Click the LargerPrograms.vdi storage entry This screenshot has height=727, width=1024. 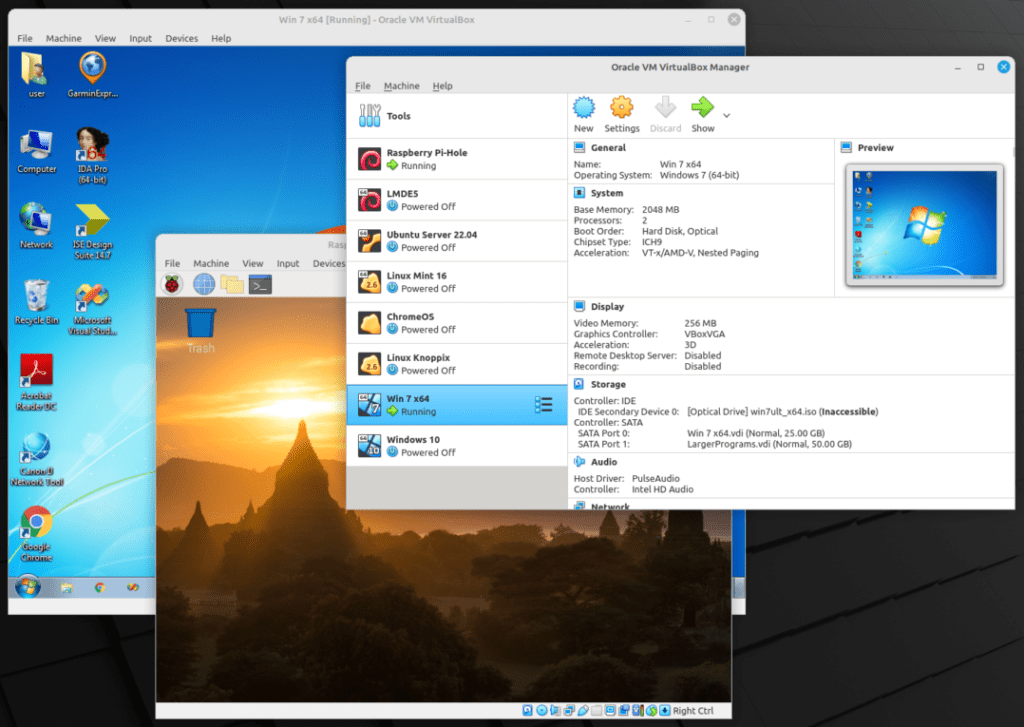769,444
